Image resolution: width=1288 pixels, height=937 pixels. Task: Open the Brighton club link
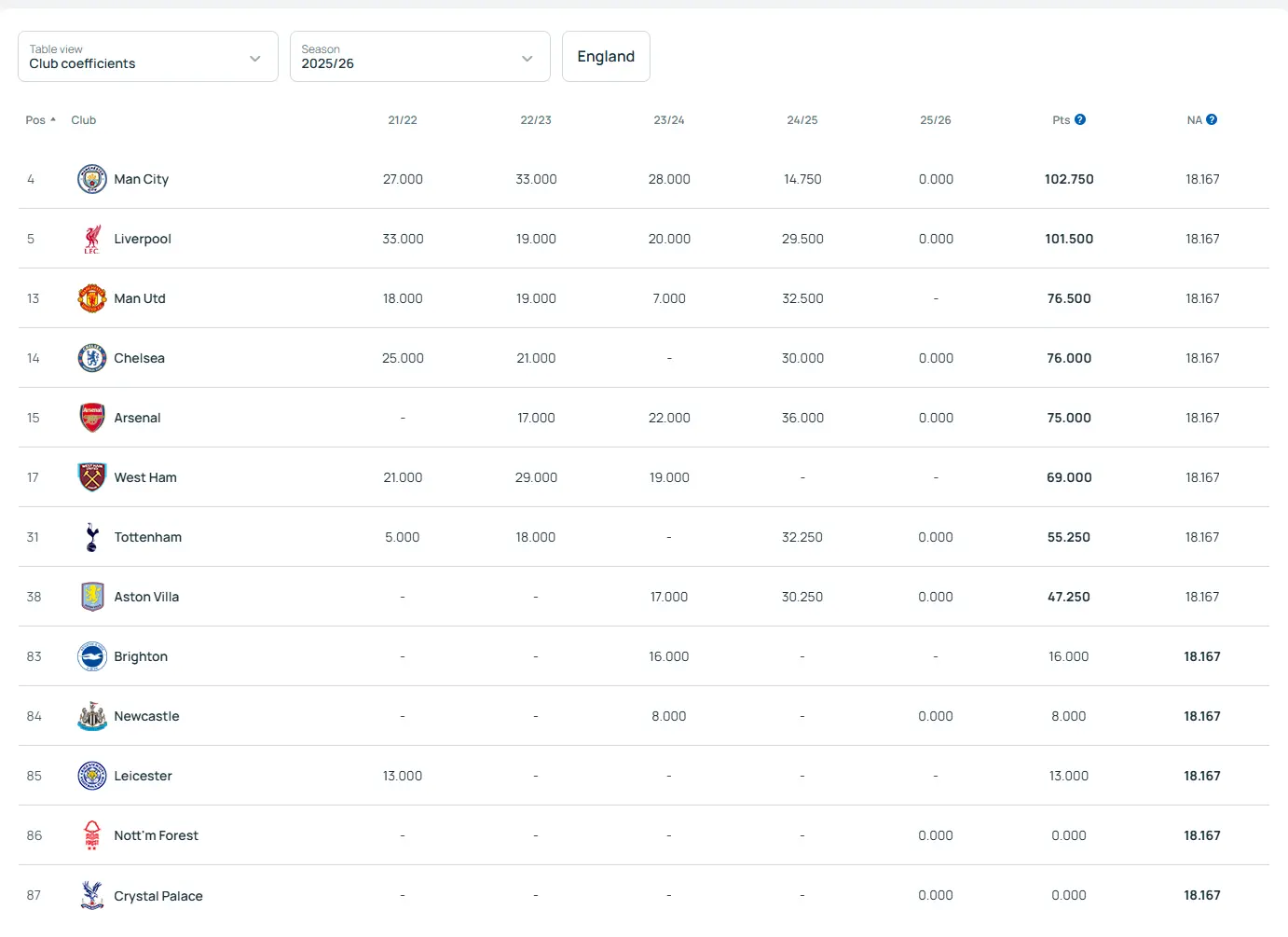click(141, 656)
